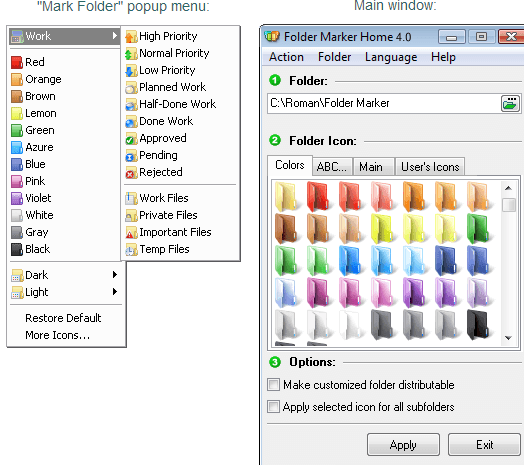The height and width of the screenshot is (465, 524).
Task: Click the browse folder icon beside path
Action: (x=510, y=104)
